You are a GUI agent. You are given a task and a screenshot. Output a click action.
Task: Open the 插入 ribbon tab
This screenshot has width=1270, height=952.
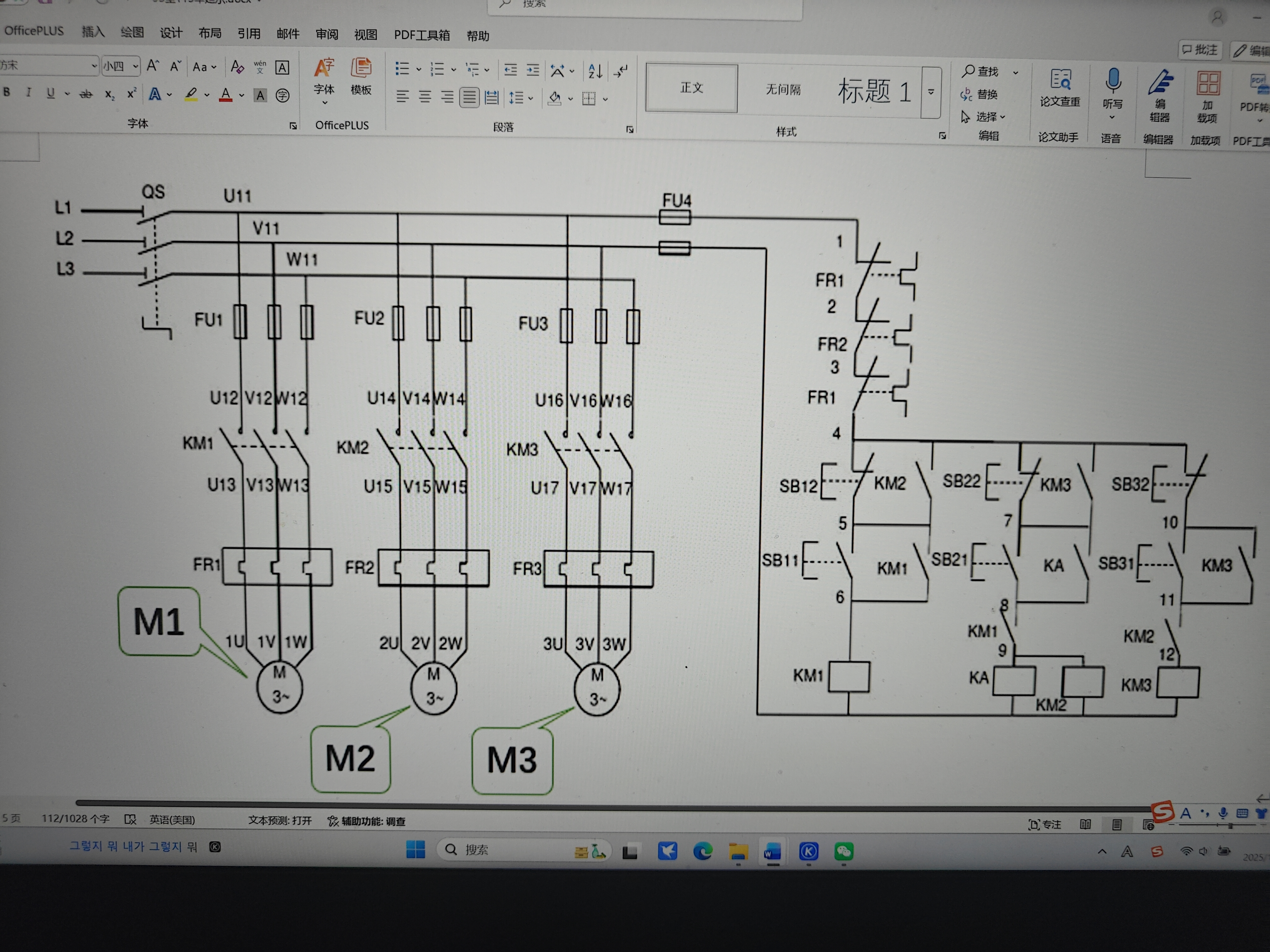[x=93, y=32]
